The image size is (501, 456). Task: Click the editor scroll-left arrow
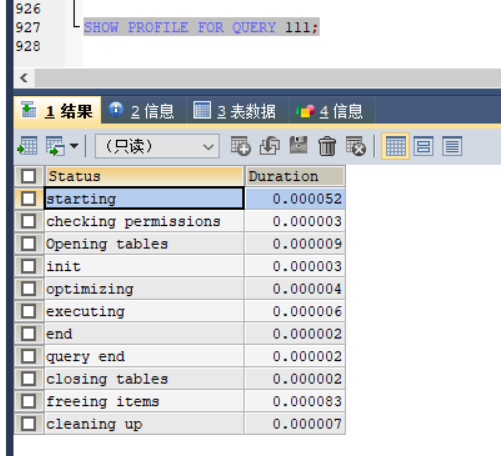24,78
